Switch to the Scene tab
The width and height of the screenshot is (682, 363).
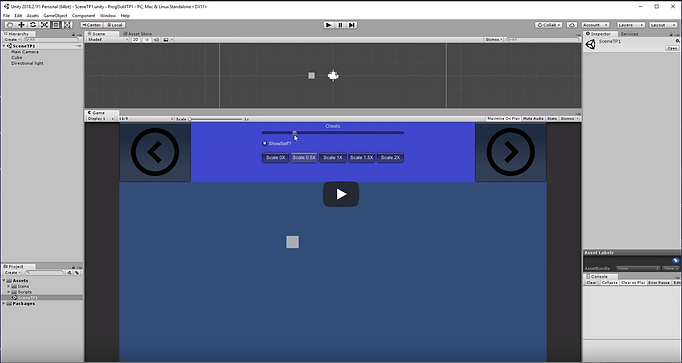99,33
